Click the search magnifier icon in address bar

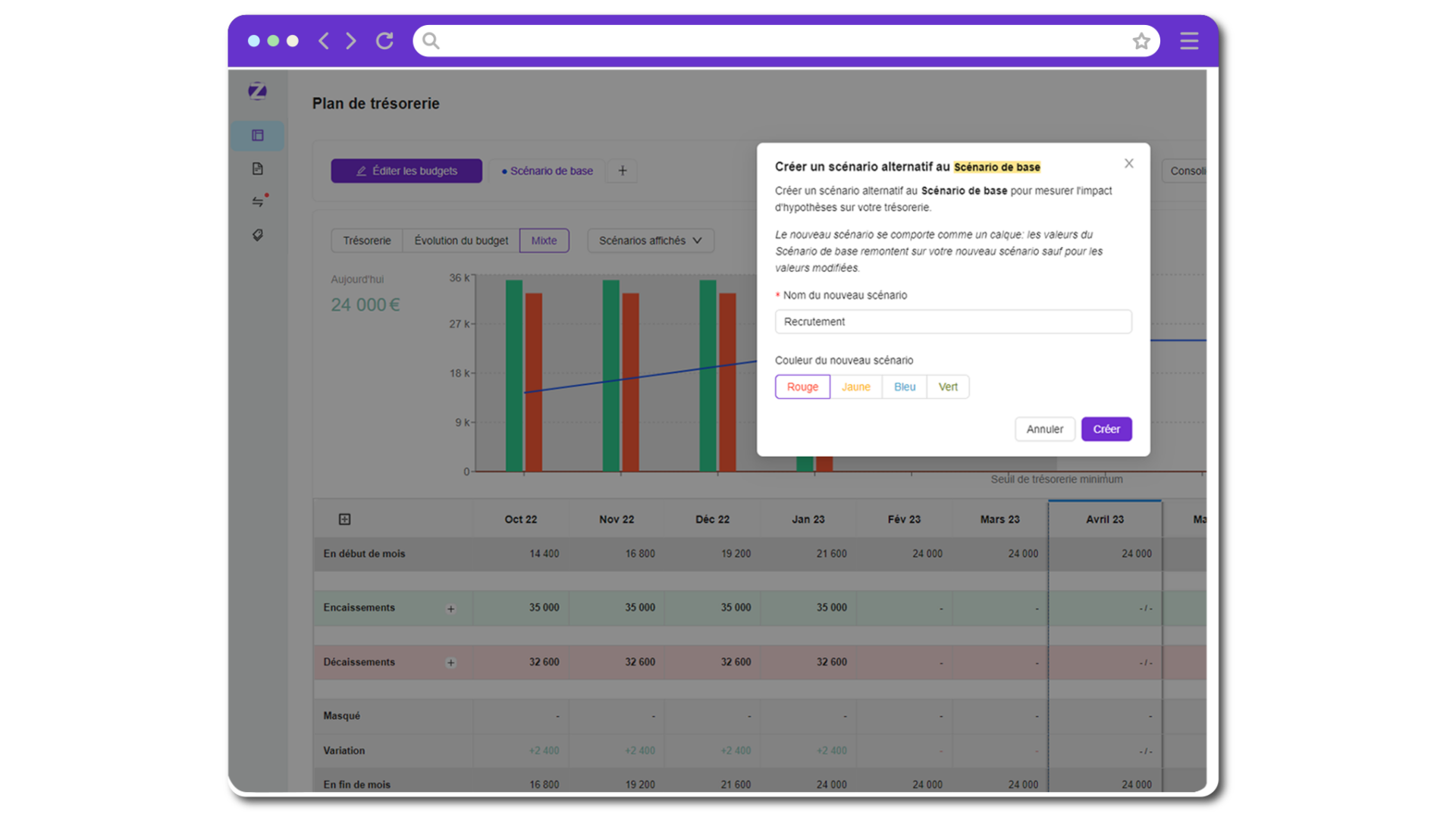pyautogui.click(x=431, y=41)
